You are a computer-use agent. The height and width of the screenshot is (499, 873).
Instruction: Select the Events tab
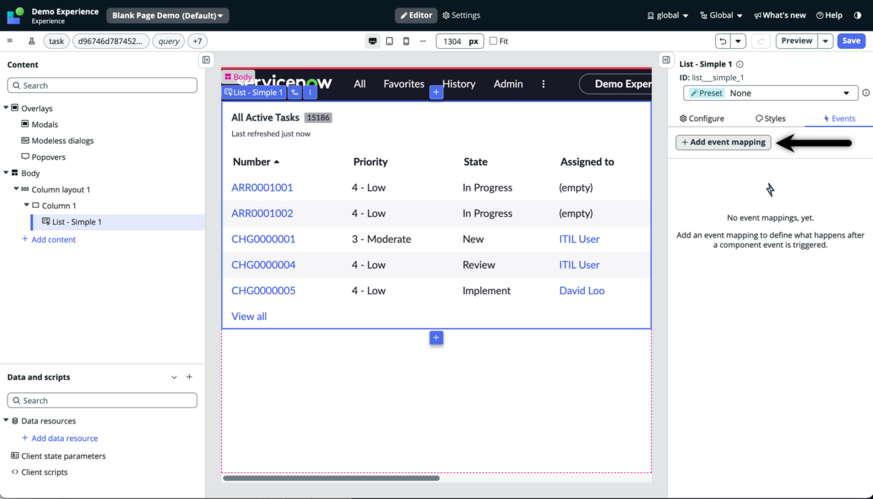(839, 119)
